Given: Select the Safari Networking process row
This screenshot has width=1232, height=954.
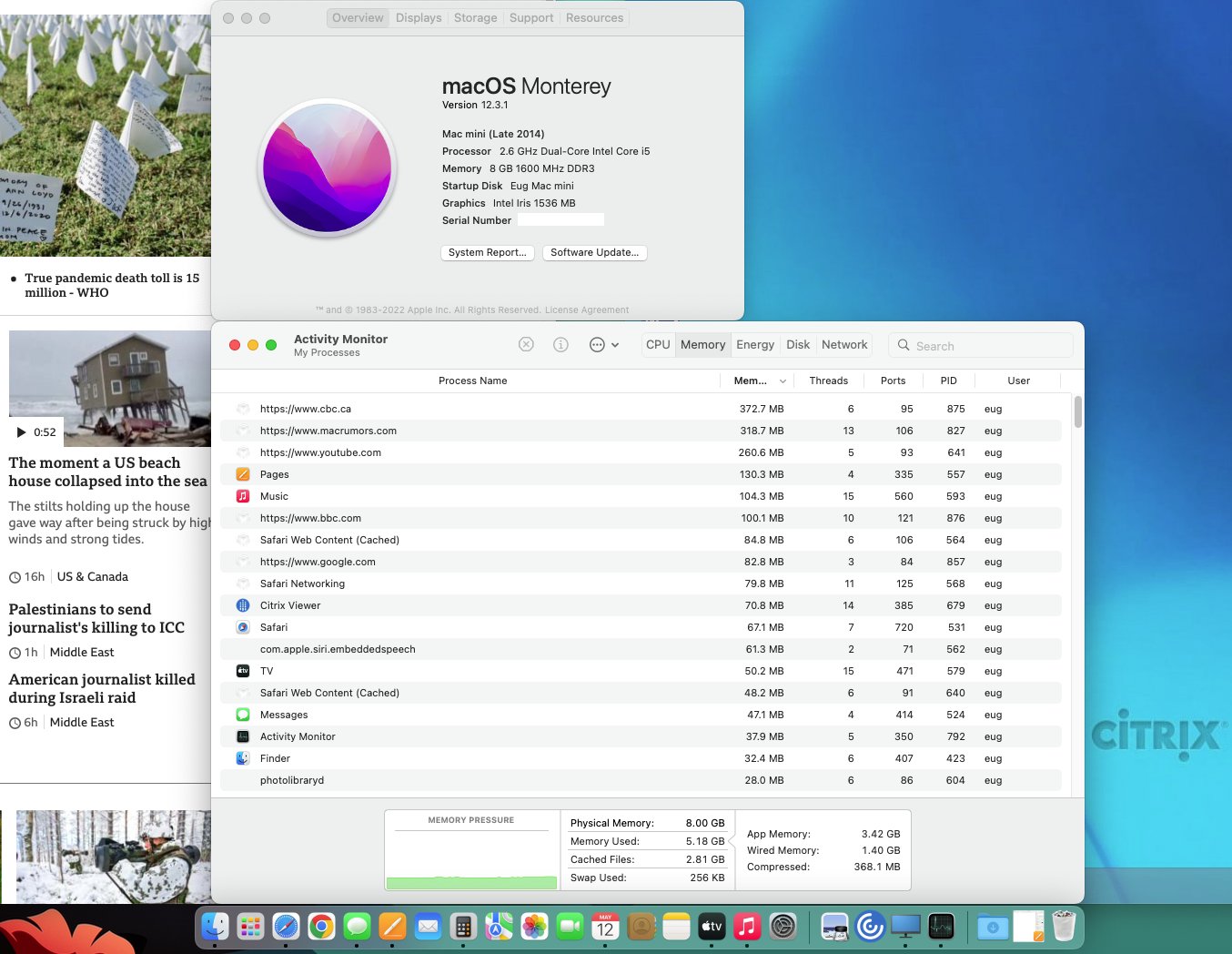Looking at the screenshot, I should click(x=641, y=584).
